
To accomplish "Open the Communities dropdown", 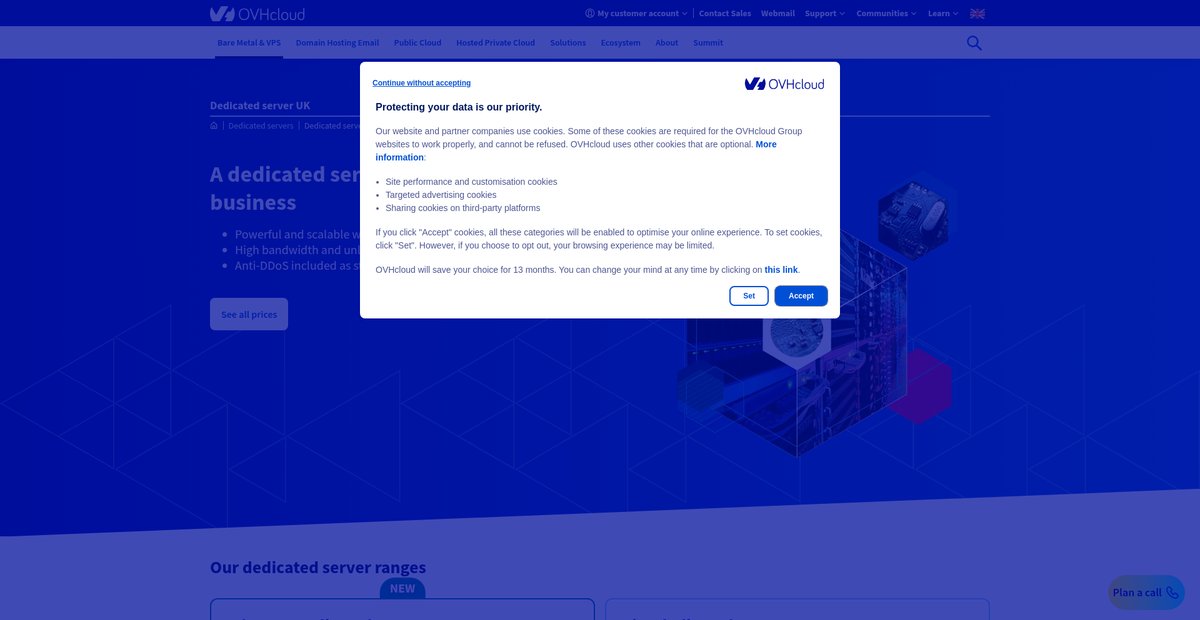I will 886,14.
